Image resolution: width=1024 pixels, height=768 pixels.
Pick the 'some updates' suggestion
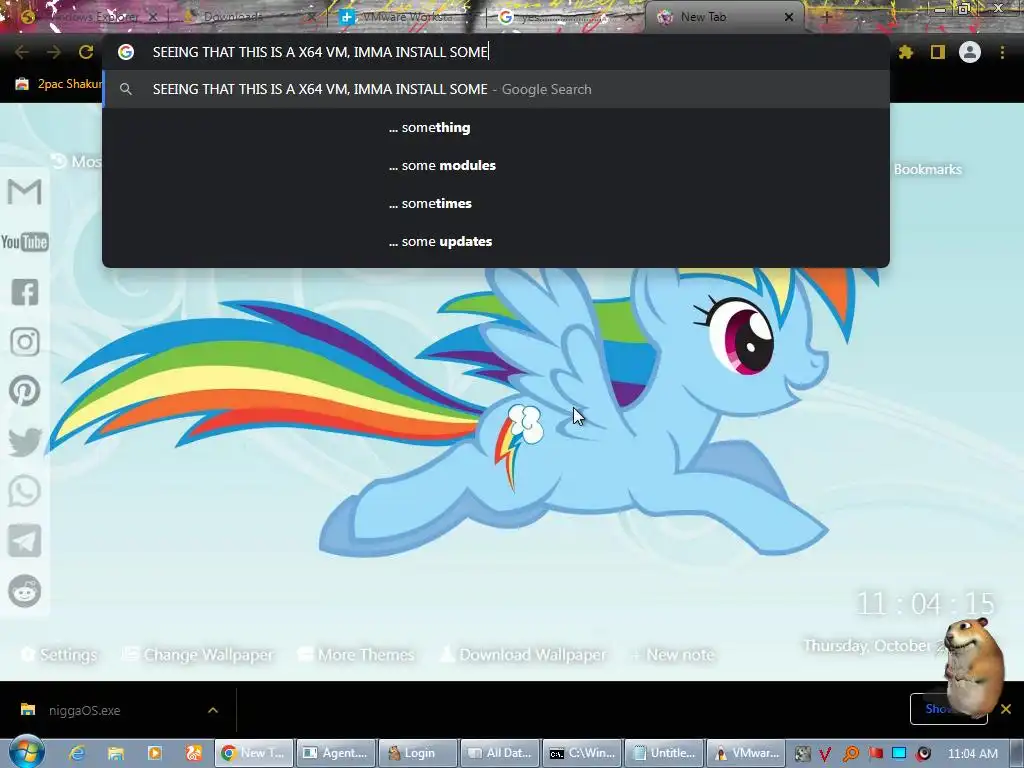click(496, 241)
